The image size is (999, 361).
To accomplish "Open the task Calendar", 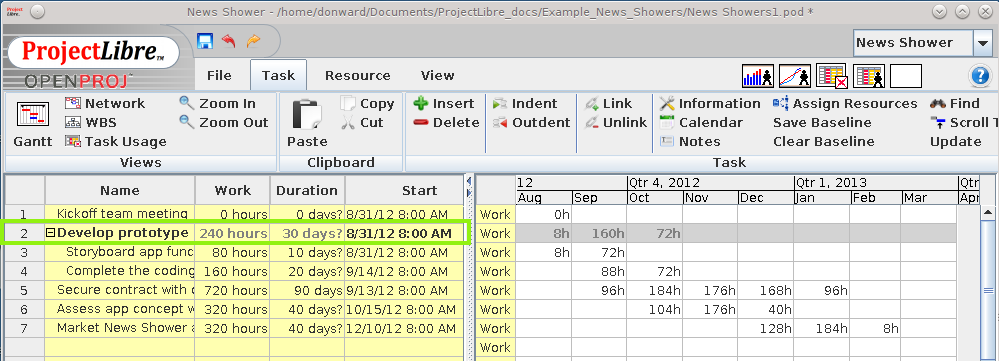I will (x=701, y=122).
